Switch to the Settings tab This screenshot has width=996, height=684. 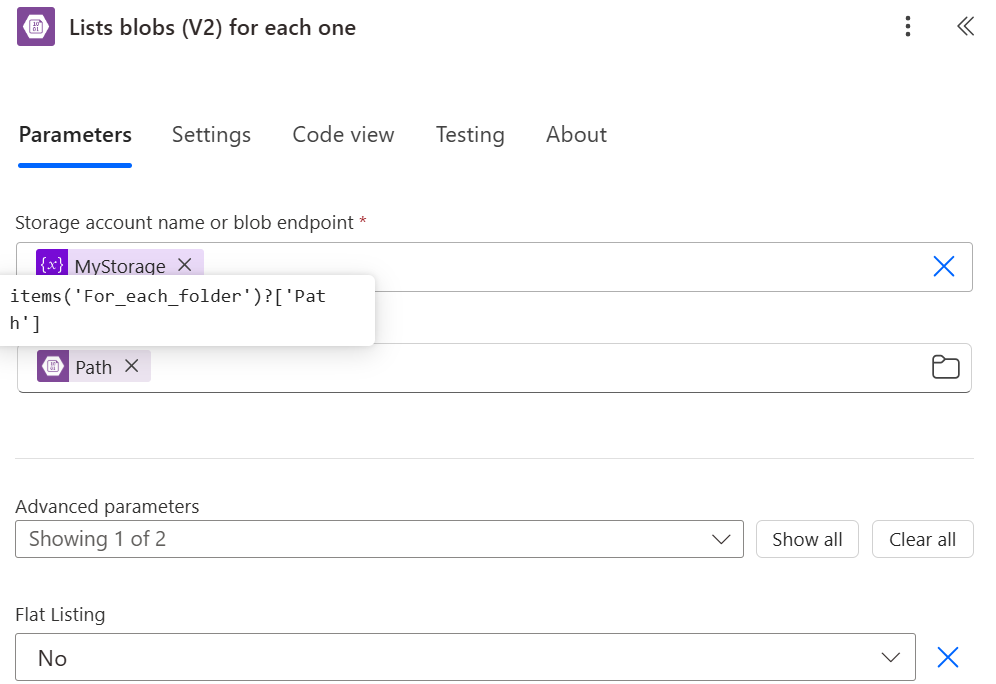coord(211,135)
